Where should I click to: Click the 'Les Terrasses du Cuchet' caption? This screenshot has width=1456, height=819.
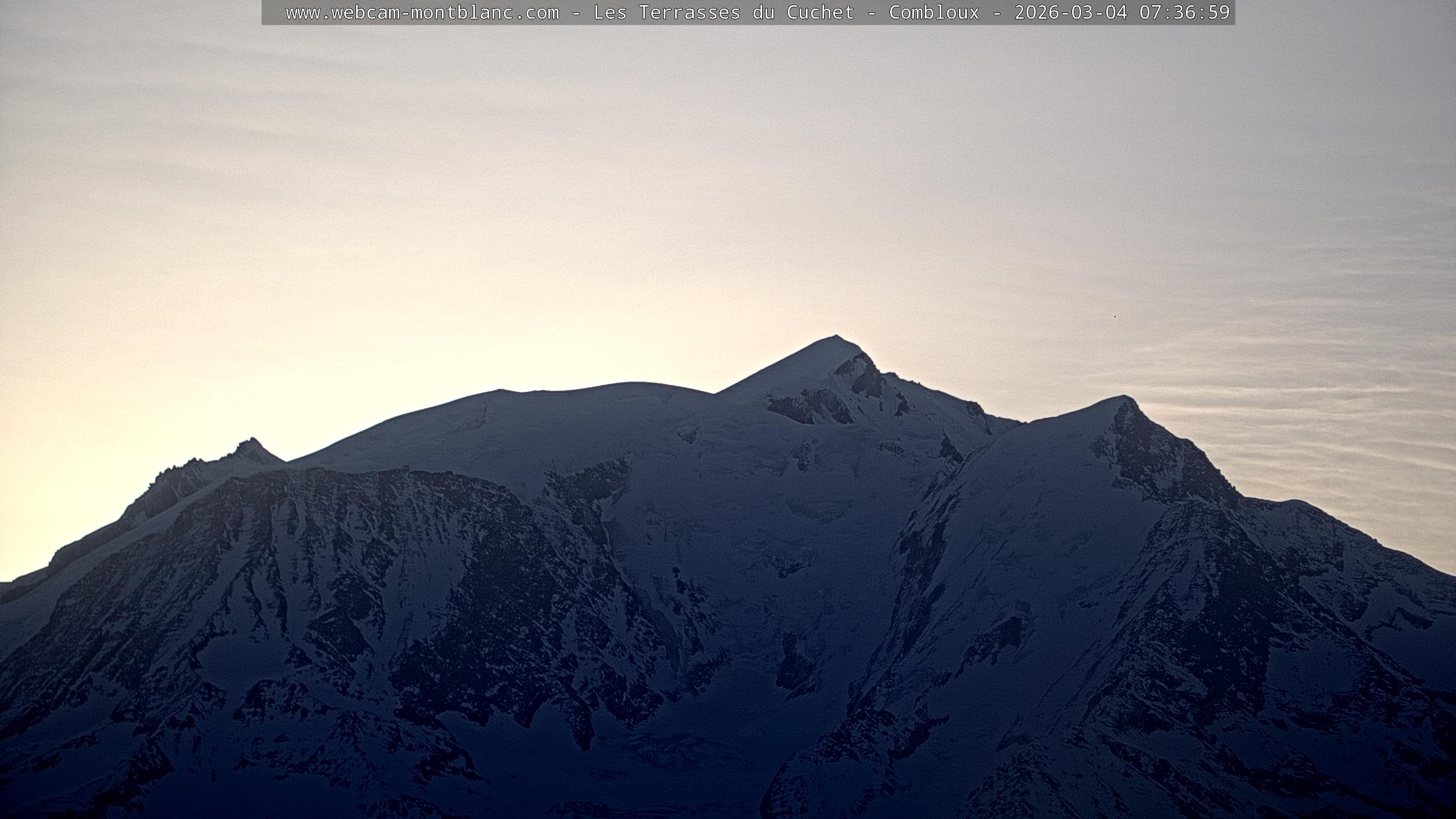tap(723, 13)
